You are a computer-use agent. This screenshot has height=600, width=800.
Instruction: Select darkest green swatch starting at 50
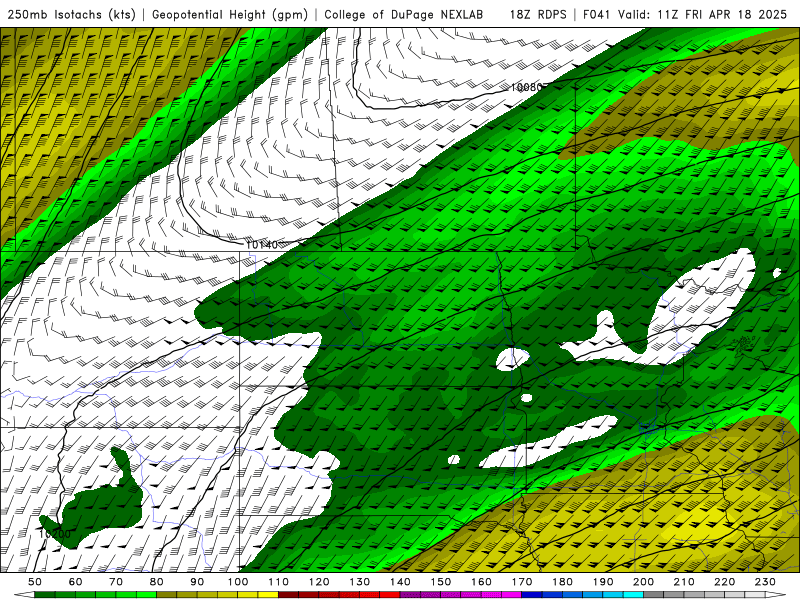[x=45, y=595]
